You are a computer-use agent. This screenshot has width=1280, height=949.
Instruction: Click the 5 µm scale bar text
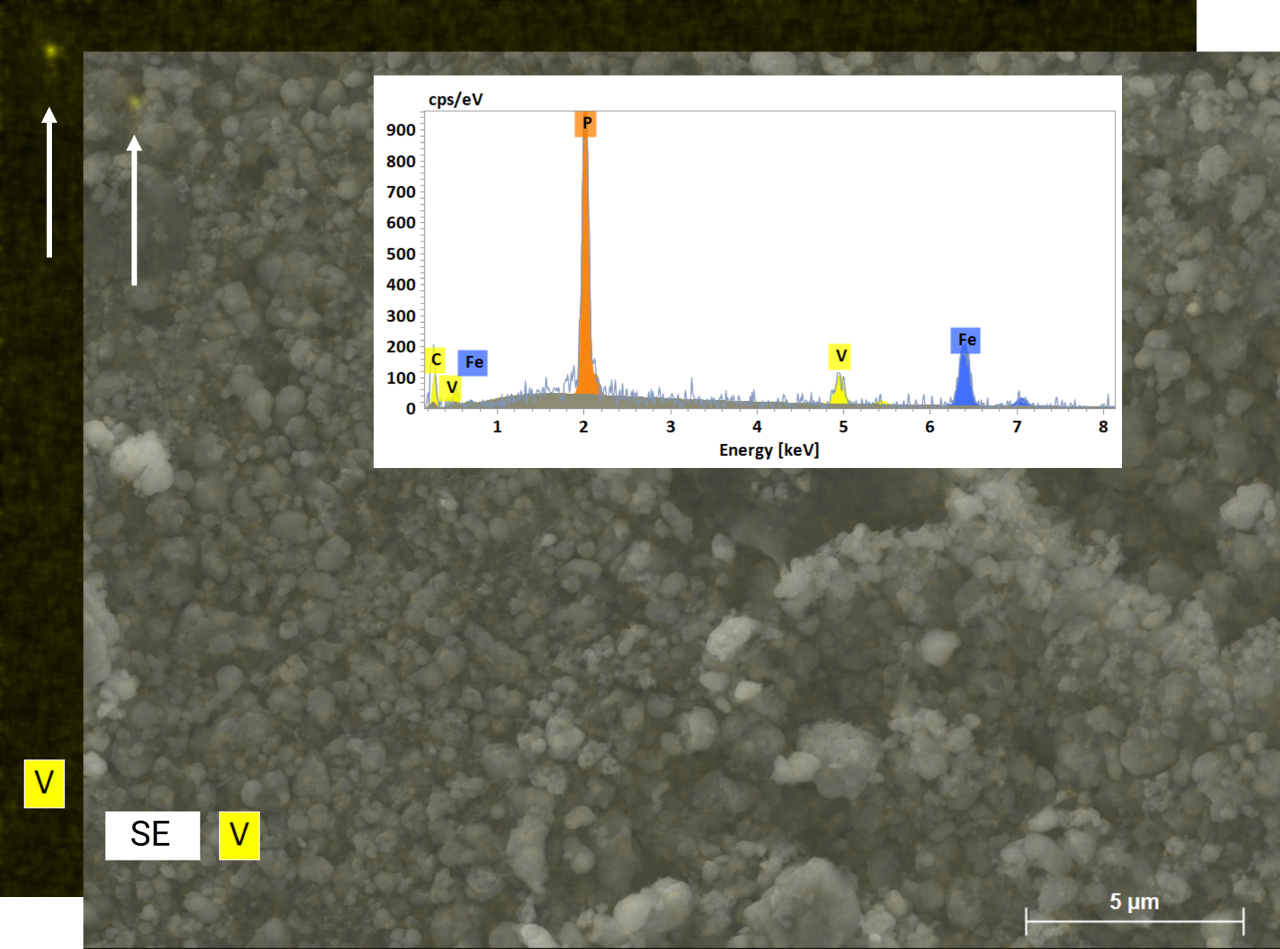(x=1134, y=901)
